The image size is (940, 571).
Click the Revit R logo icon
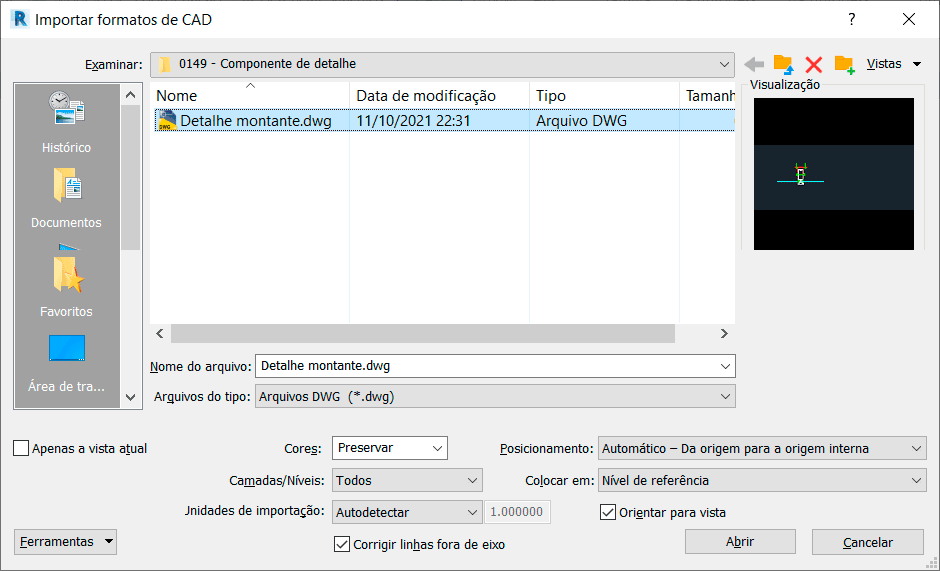[20, 19]
